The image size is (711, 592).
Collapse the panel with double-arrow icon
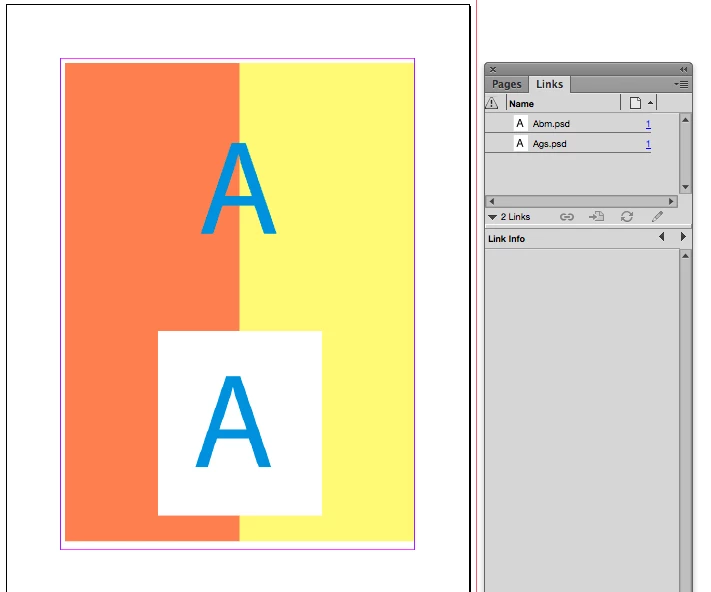tap(683, 69)
